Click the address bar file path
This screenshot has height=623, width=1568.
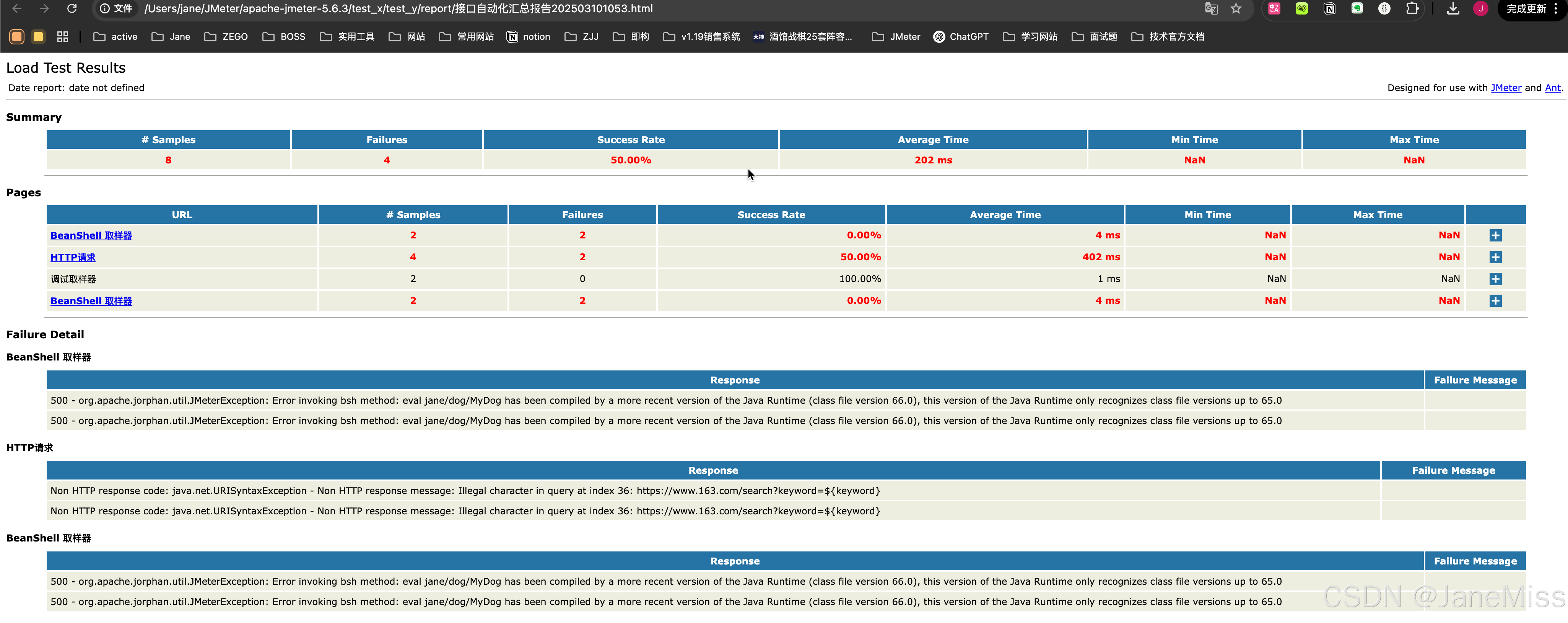pyautogui.click(x=399, y=8)
